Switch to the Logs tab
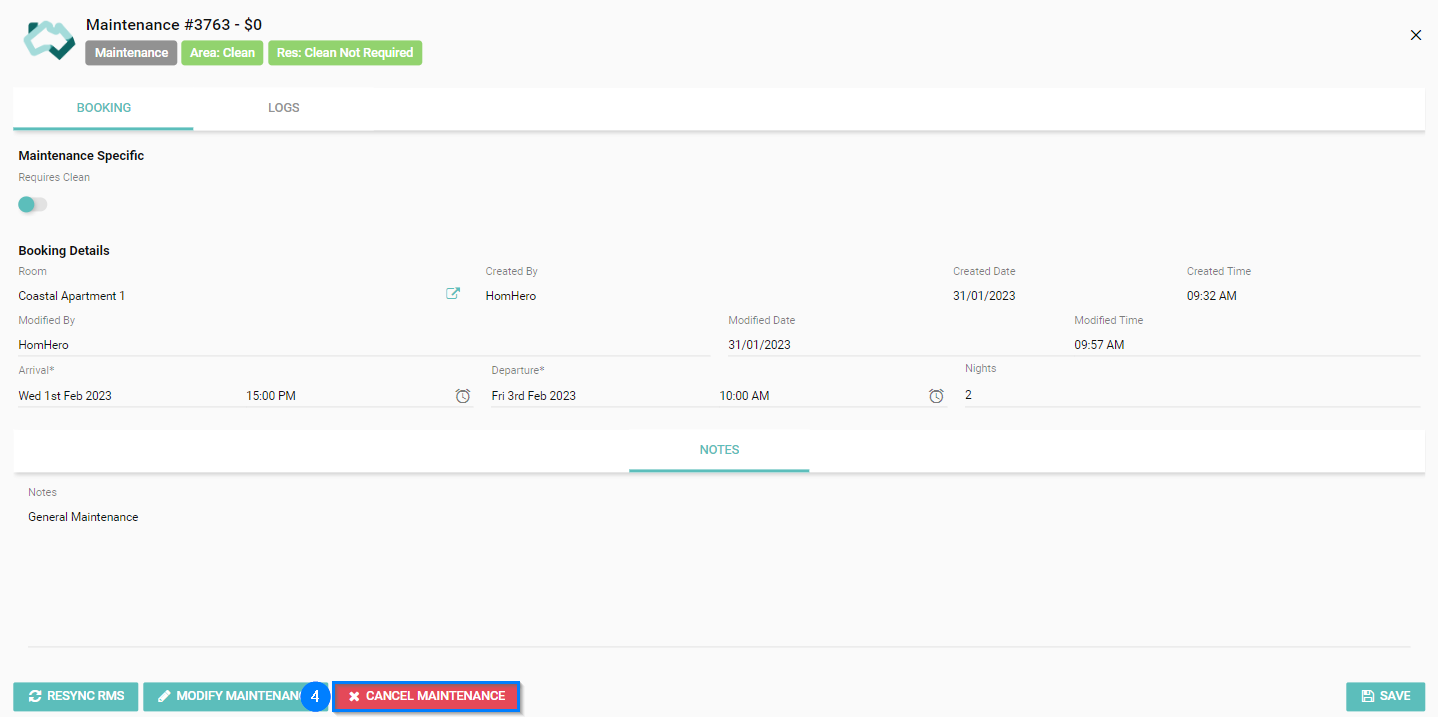This screenshot has height=717, width=1438. pyautogui.click(x=283, y=108)
